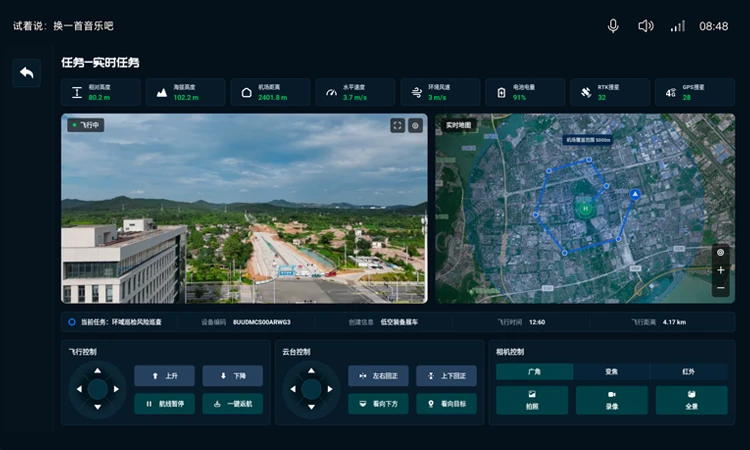This screenshot has height=450, width=750.
Task: Tap 看向目标 look at target button
Action: pyautogui.click(x=446, y=404)
